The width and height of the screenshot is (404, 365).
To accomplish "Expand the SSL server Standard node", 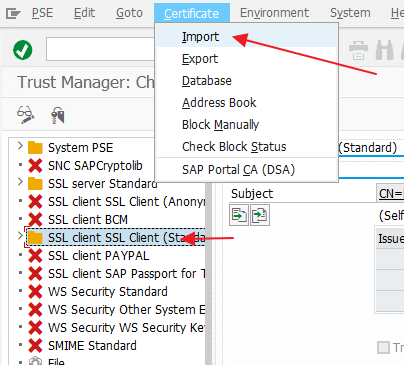I will [20, 182].
